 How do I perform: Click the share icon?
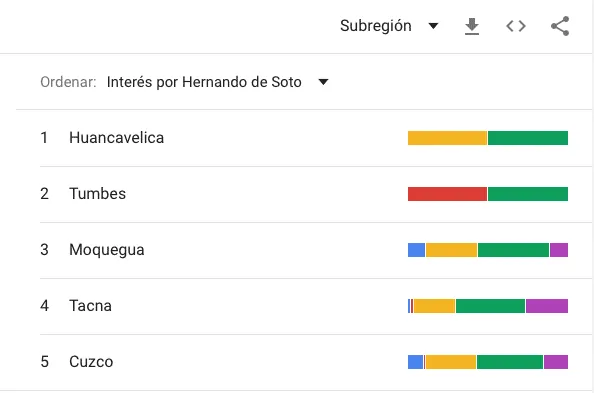560,26
